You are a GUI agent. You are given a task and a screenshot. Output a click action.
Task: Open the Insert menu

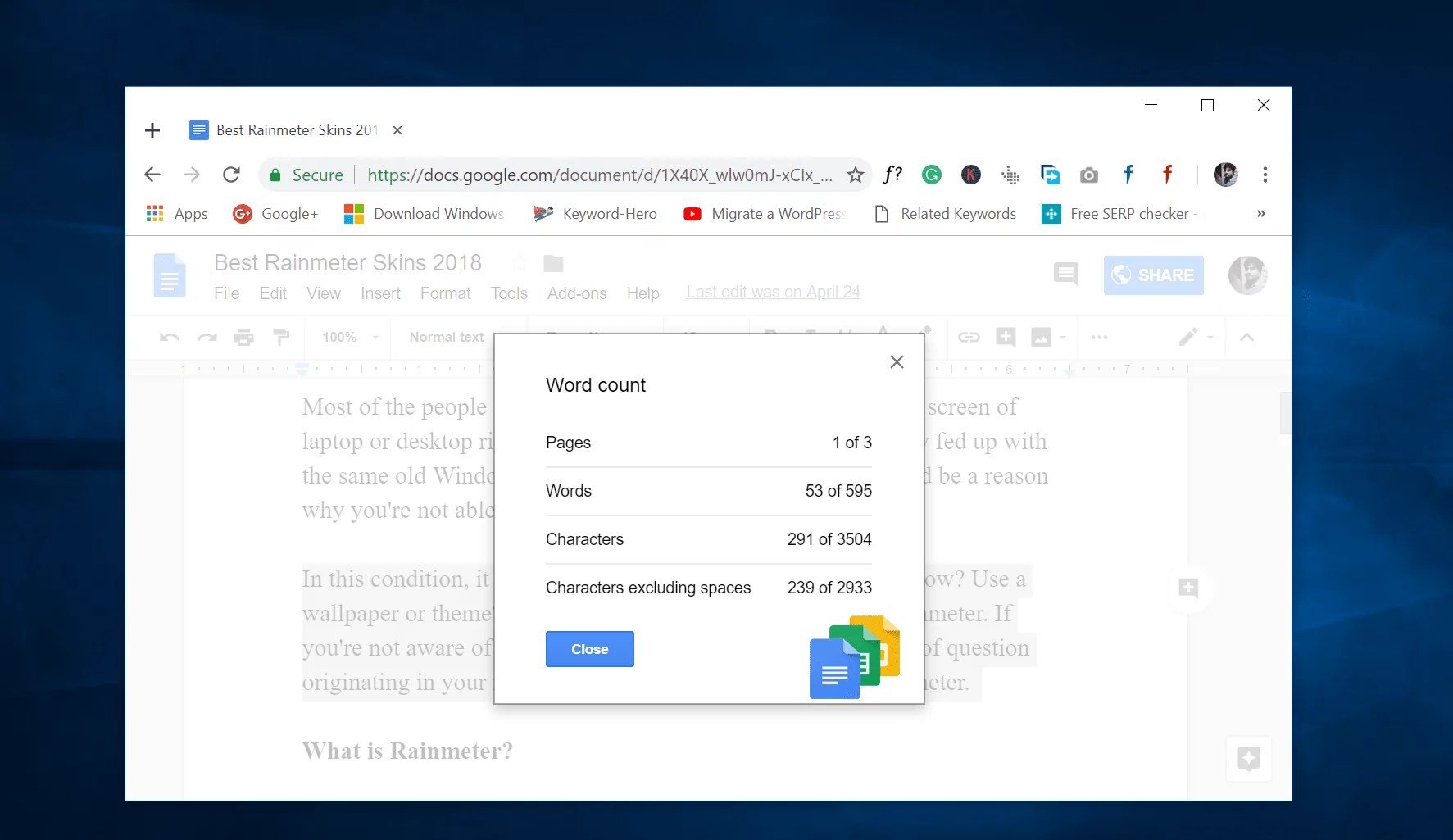point(380,293)
